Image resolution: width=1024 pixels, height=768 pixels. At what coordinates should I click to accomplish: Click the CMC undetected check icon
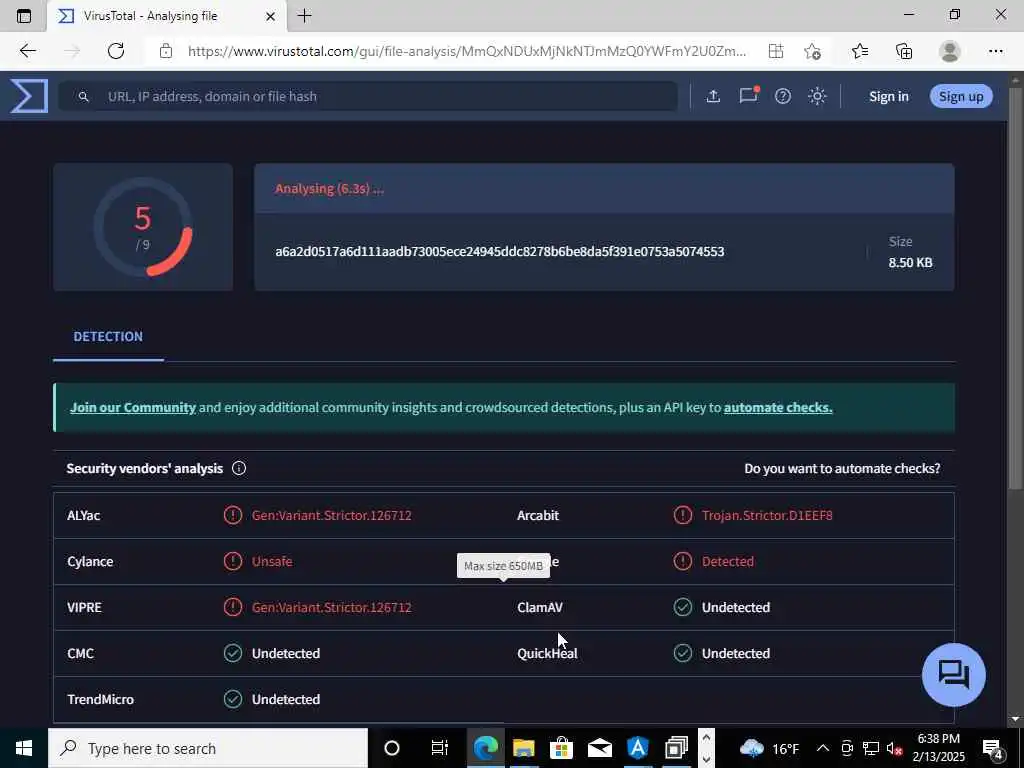point(232,653)
